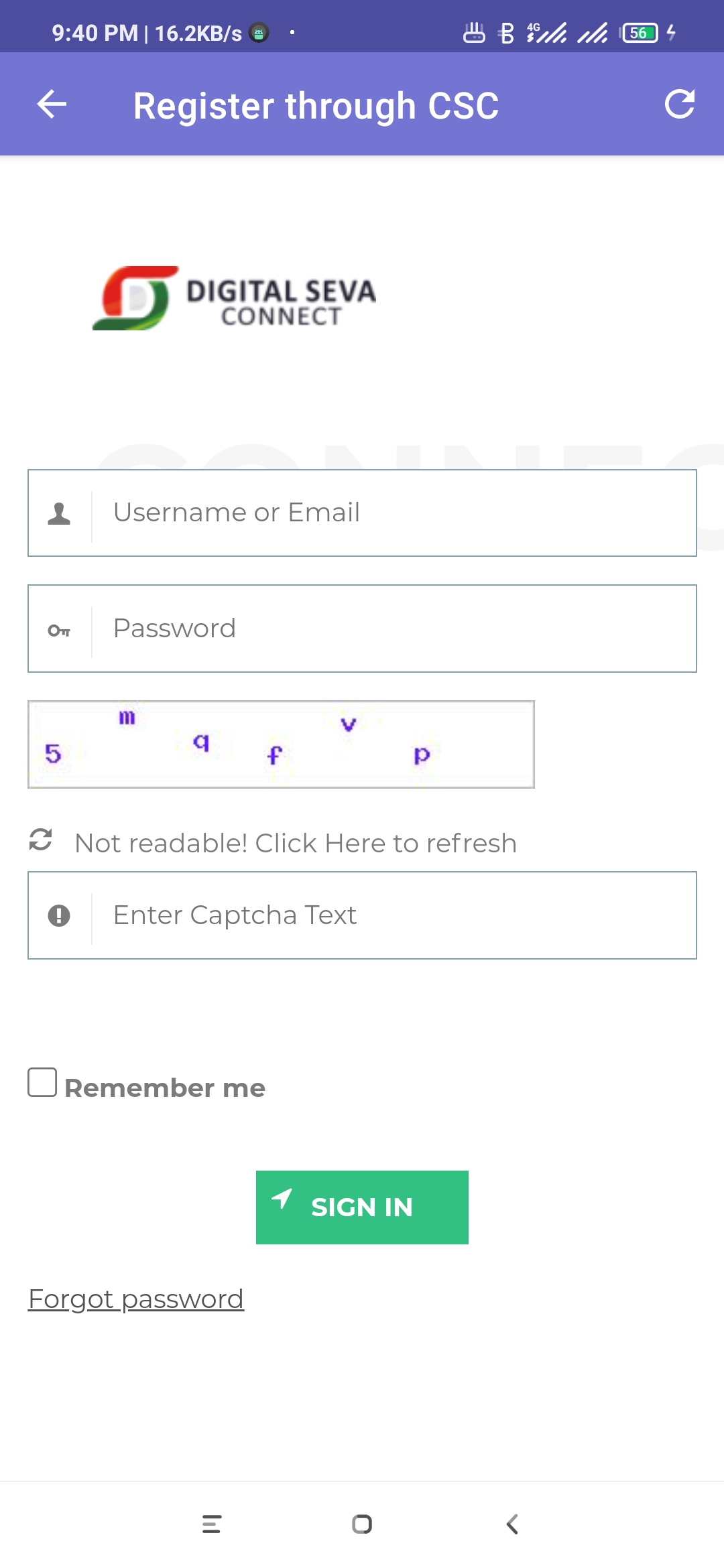Viewport: 724px width, 1568px height.
Task: Tap the user silhouette icon
Action: tap(59, 513)
